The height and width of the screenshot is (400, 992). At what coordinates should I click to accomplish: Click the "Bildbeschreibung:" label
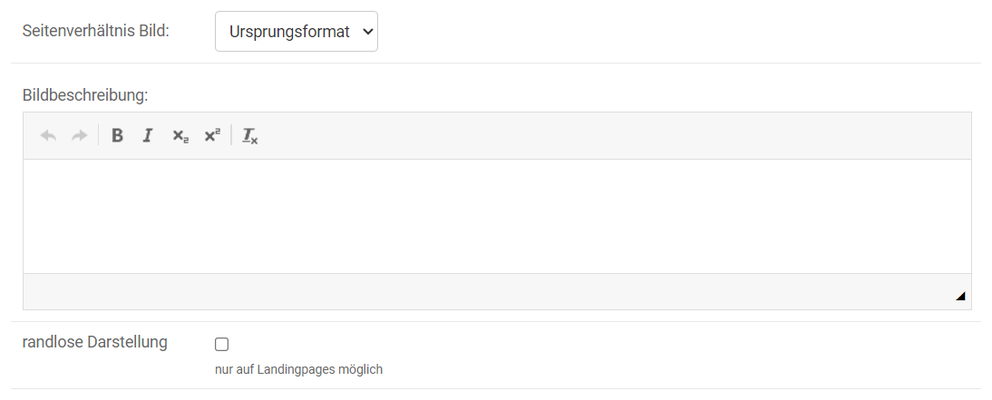pos(85,95)
